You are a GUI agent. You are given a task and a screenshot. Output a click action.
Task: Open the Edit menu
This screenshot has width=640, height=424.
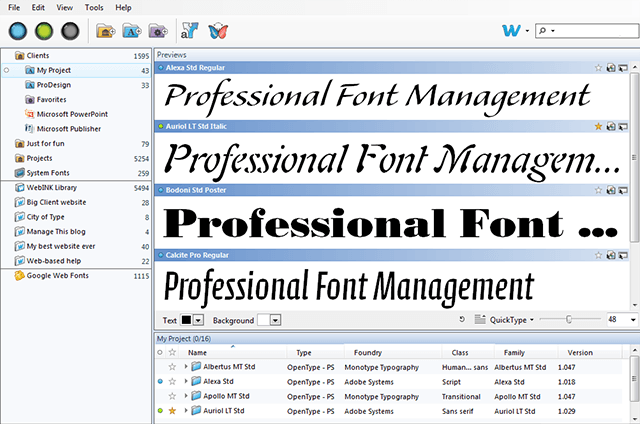tap(38, 7)
